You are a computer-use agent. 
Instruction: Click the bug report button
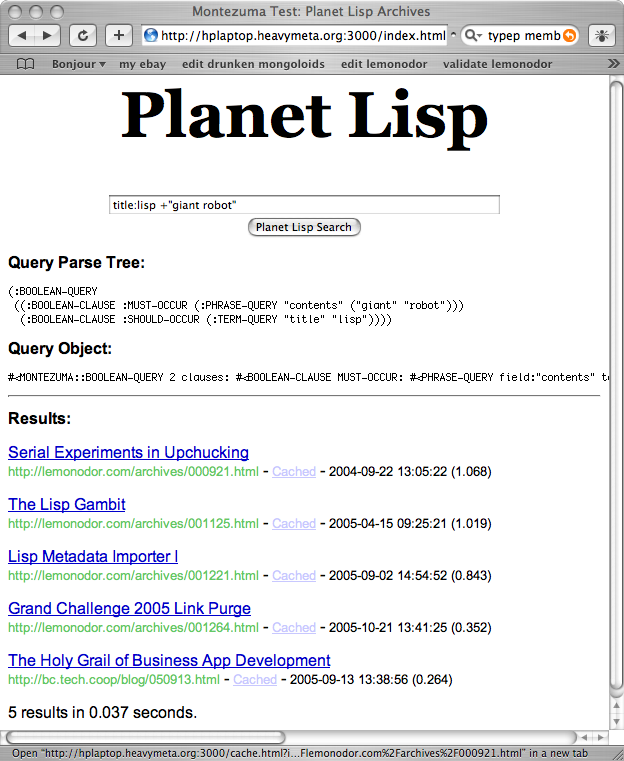click(602, 36)
